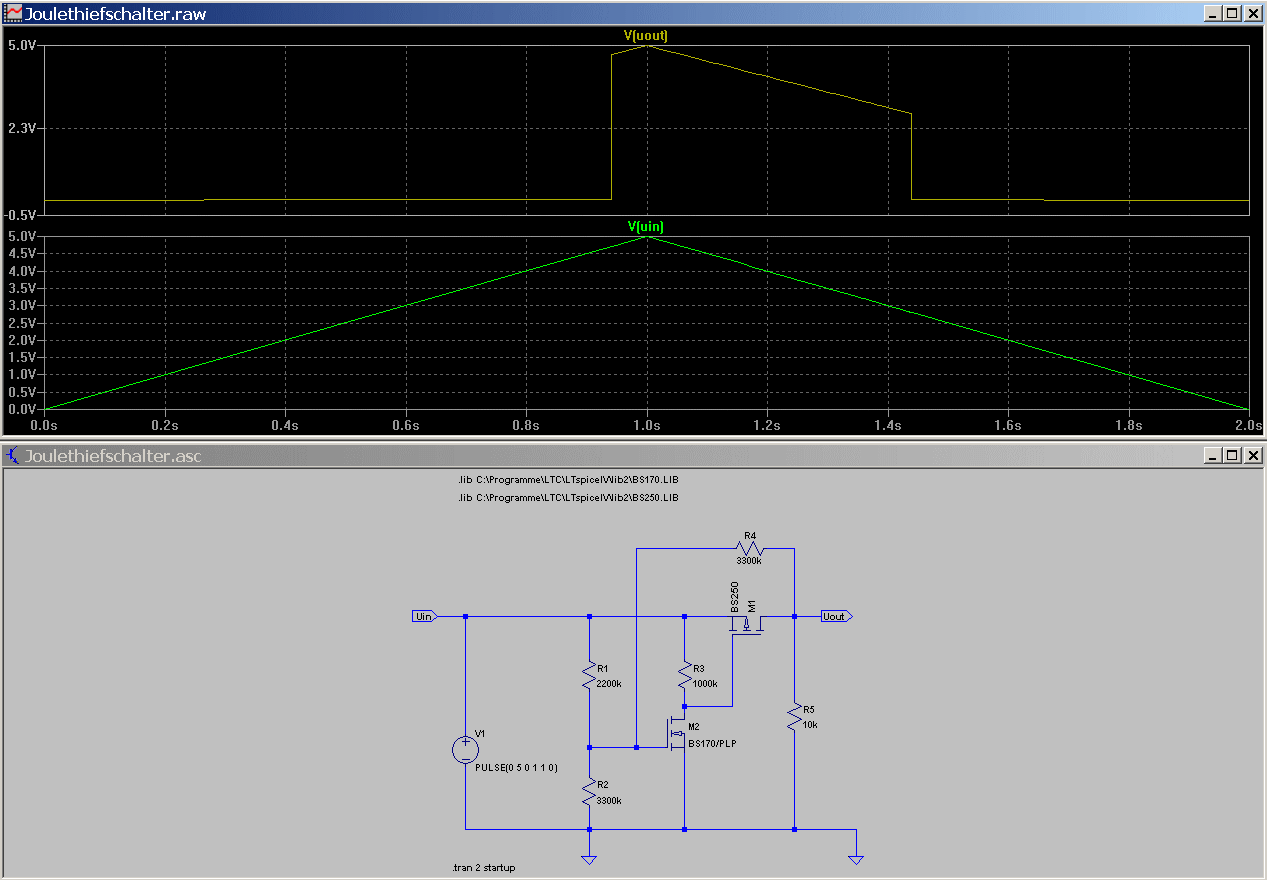
Task: Select the 10k resistor R5
Action: coord(794,717)
